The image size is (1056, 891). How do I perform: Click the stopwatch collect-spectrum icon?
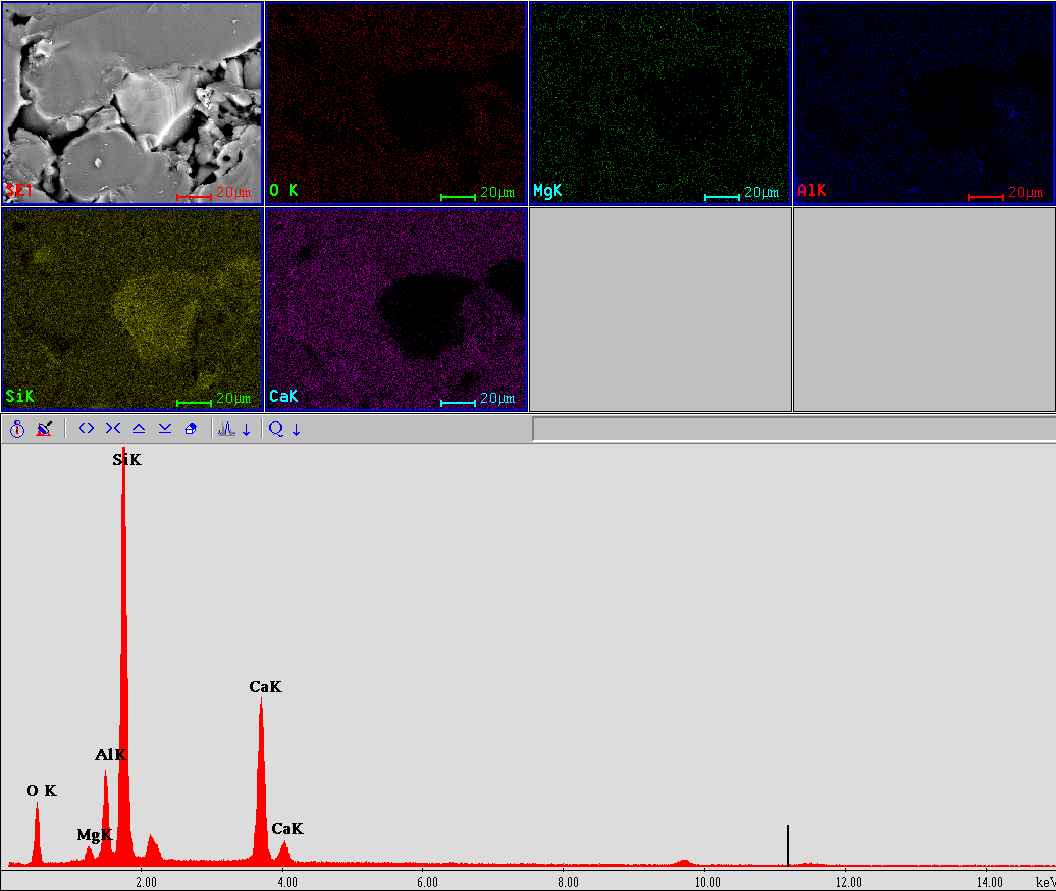point(17,429)
